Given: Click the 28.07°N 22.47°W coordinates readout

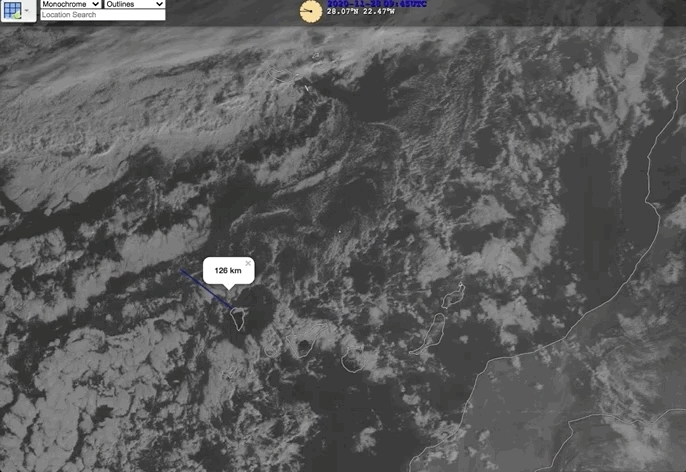Looking at the screenshot, I should click(x=360, y=12).
